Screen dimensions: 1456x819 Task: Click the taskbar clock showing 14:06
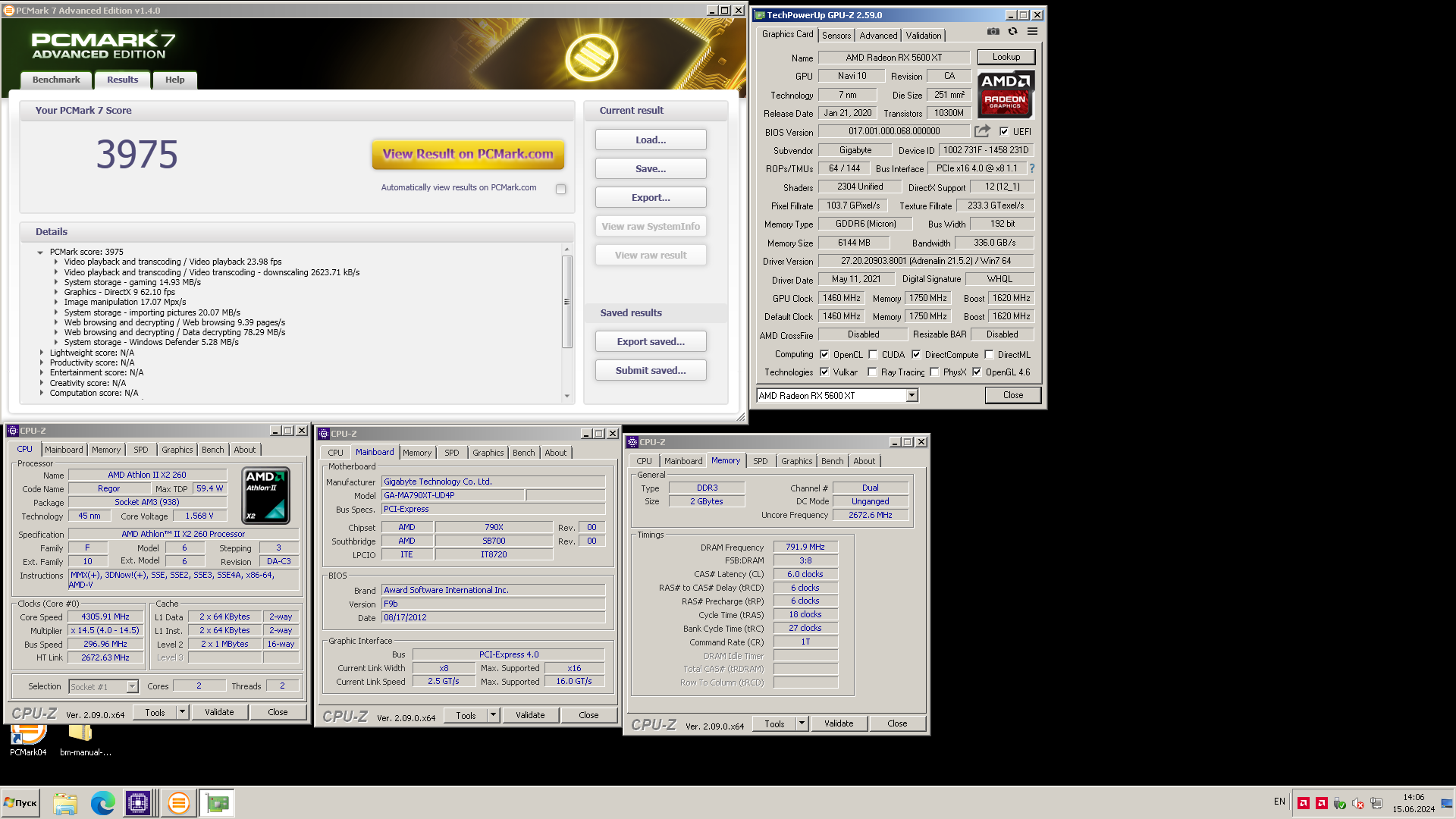pyautogui.click(x=1413, y=797)
